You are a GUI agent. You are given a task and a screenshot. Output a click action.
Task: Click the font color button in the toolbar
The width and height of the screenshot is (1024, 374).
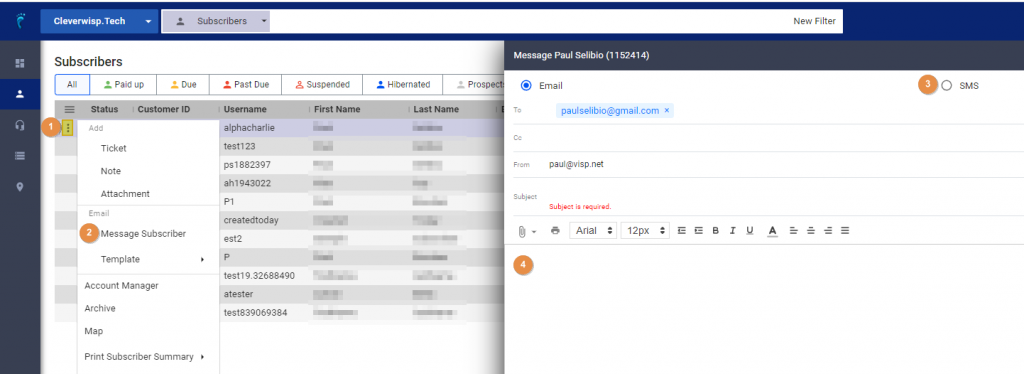[x=773, y=230]
